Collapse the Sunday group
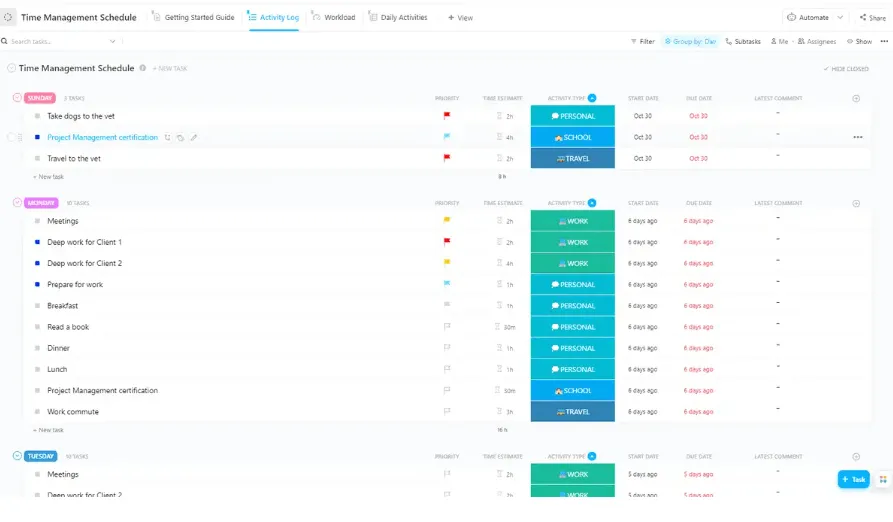Image resolution: width=893 pixels, height=522 pixels. [17, 98]
